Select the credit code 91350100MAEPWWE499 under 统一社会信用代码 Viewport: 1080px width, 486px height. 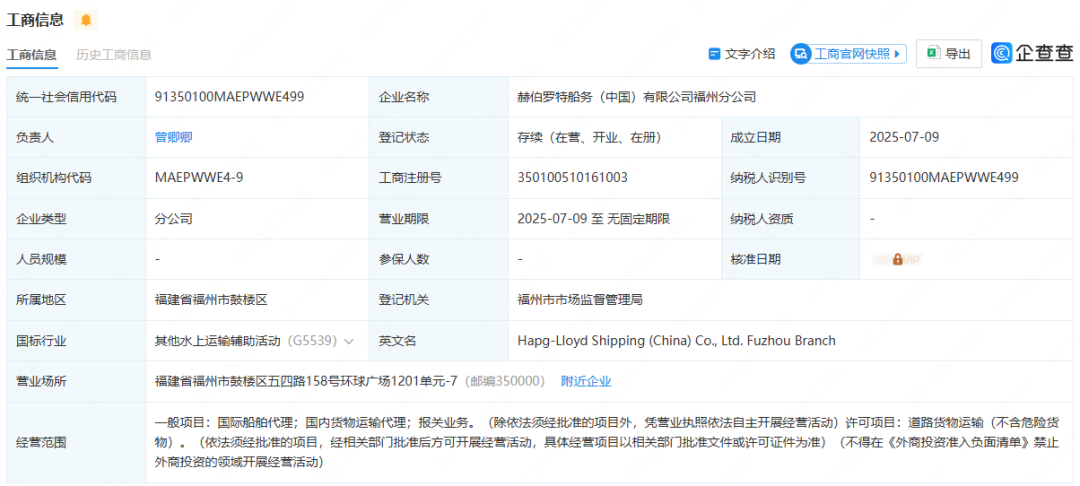[x=230, y=96]
